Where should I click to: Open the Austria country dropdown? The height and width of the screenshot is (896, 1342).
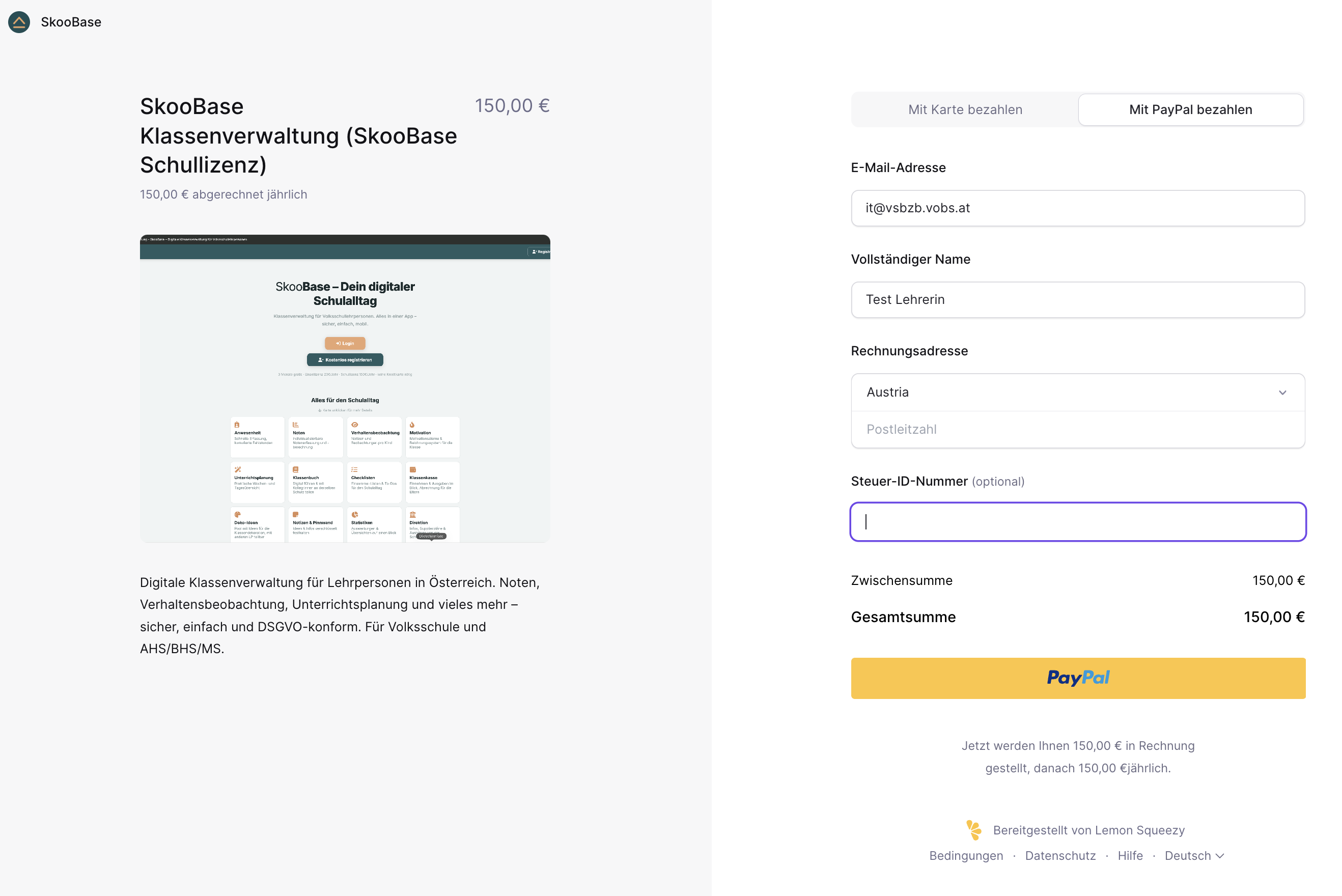pyautogui.click(x=1077, y=392)
